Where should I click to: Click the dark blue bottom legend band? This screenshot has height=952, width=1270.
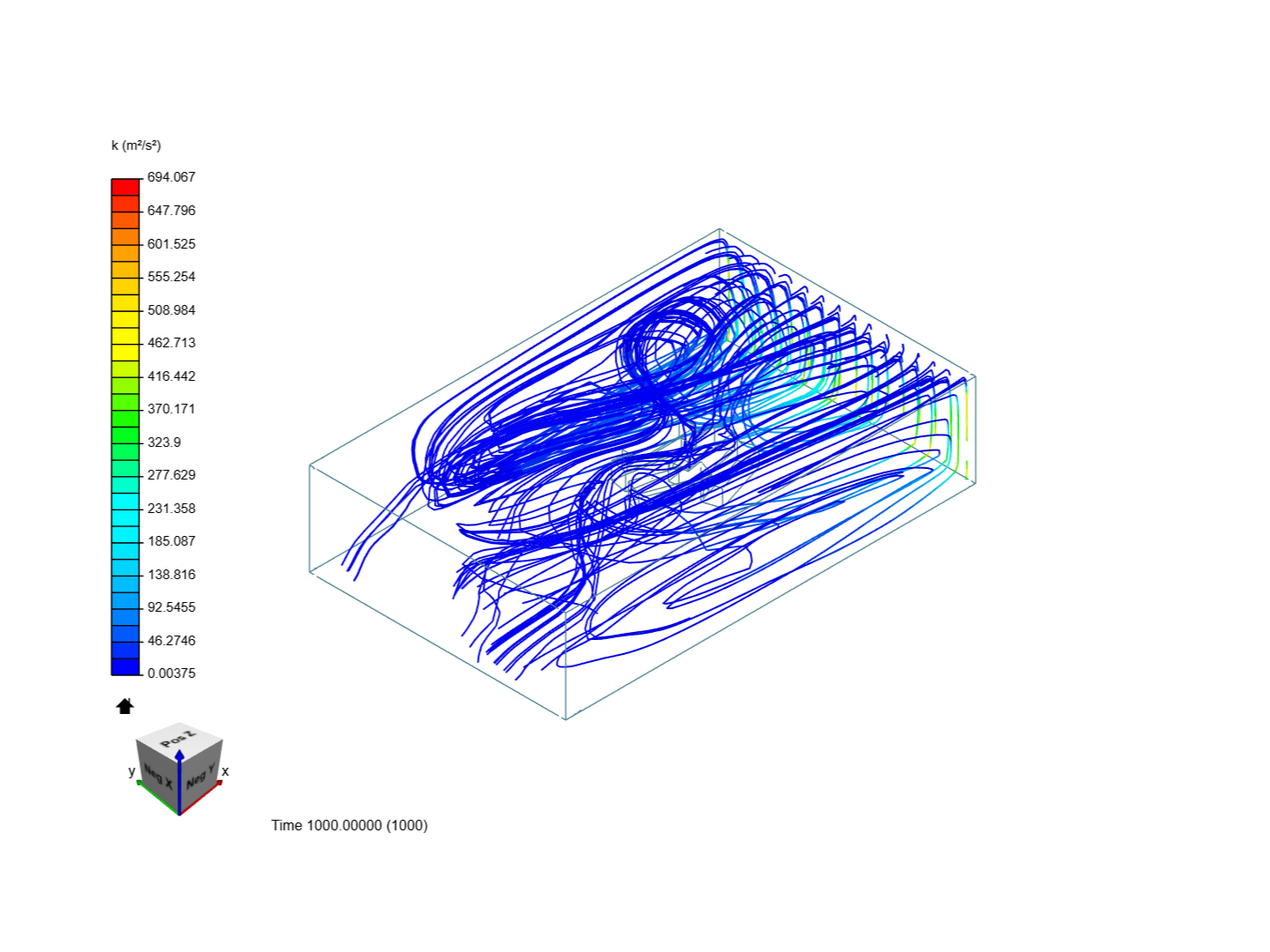[125, 666]
